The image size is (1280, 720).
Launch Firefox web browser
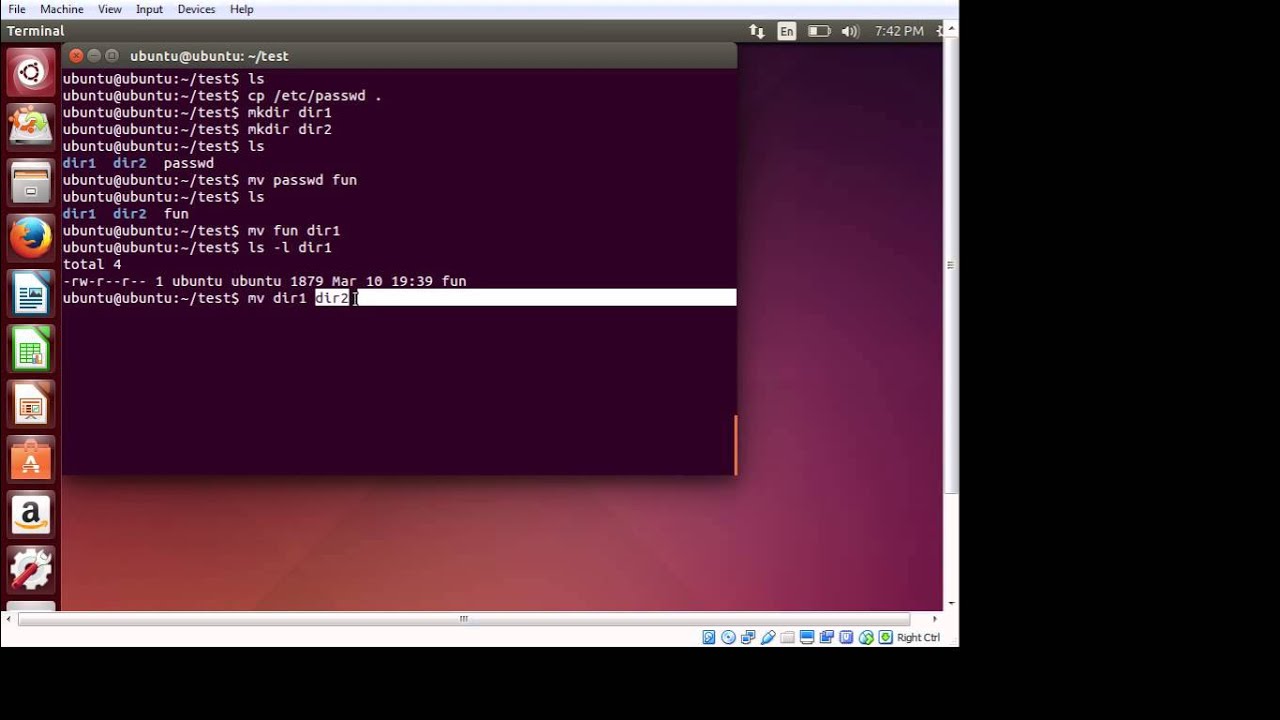pyautogui.click(x=31, y=238)
